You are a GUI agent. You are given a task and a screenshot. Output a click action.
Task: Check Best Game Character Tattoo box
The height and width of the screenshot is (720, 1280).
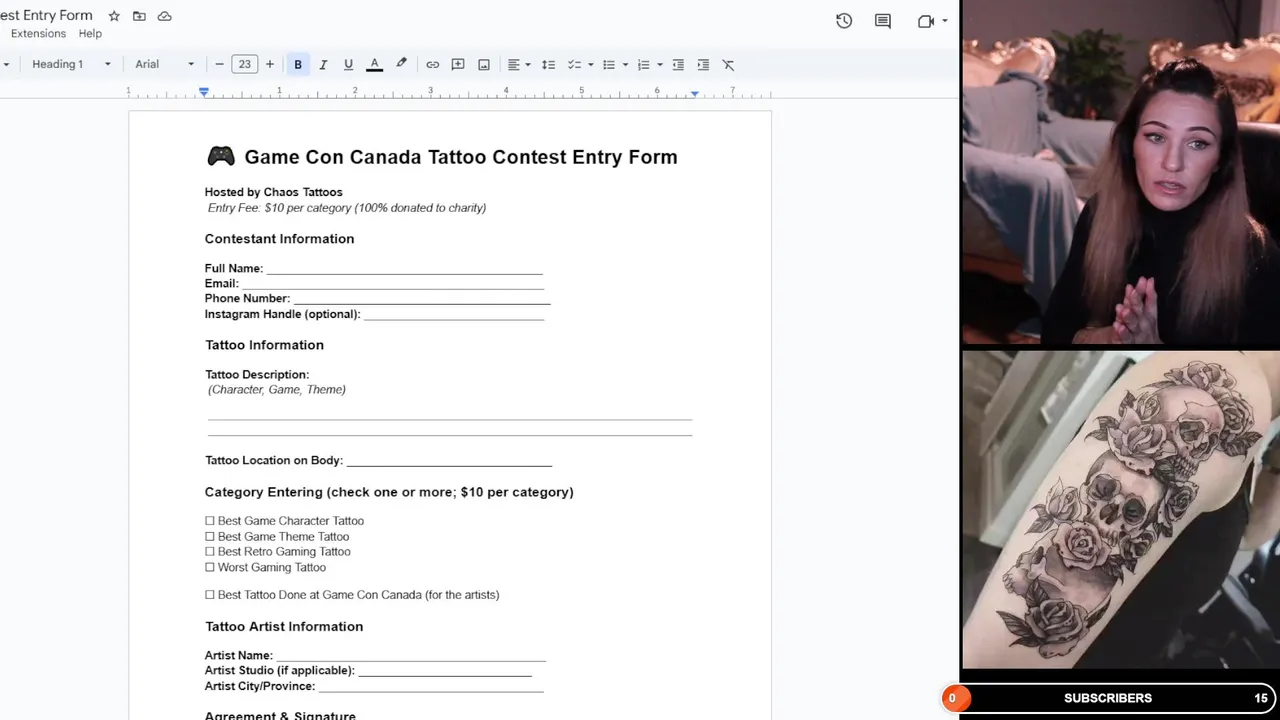click(210, 521)
